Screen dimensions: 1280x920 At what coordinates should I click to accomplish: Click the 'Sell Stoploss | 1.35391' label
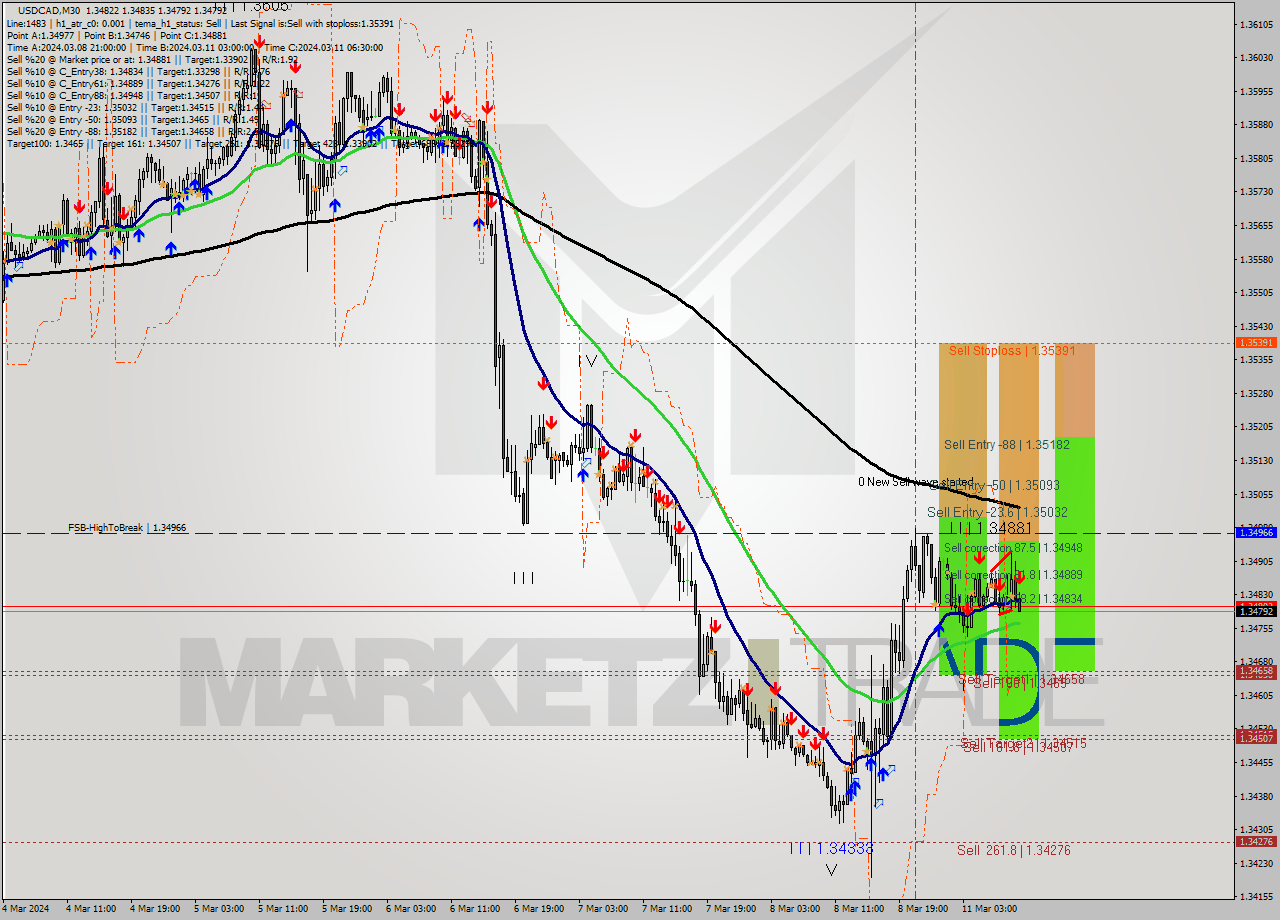point(1012,351)
